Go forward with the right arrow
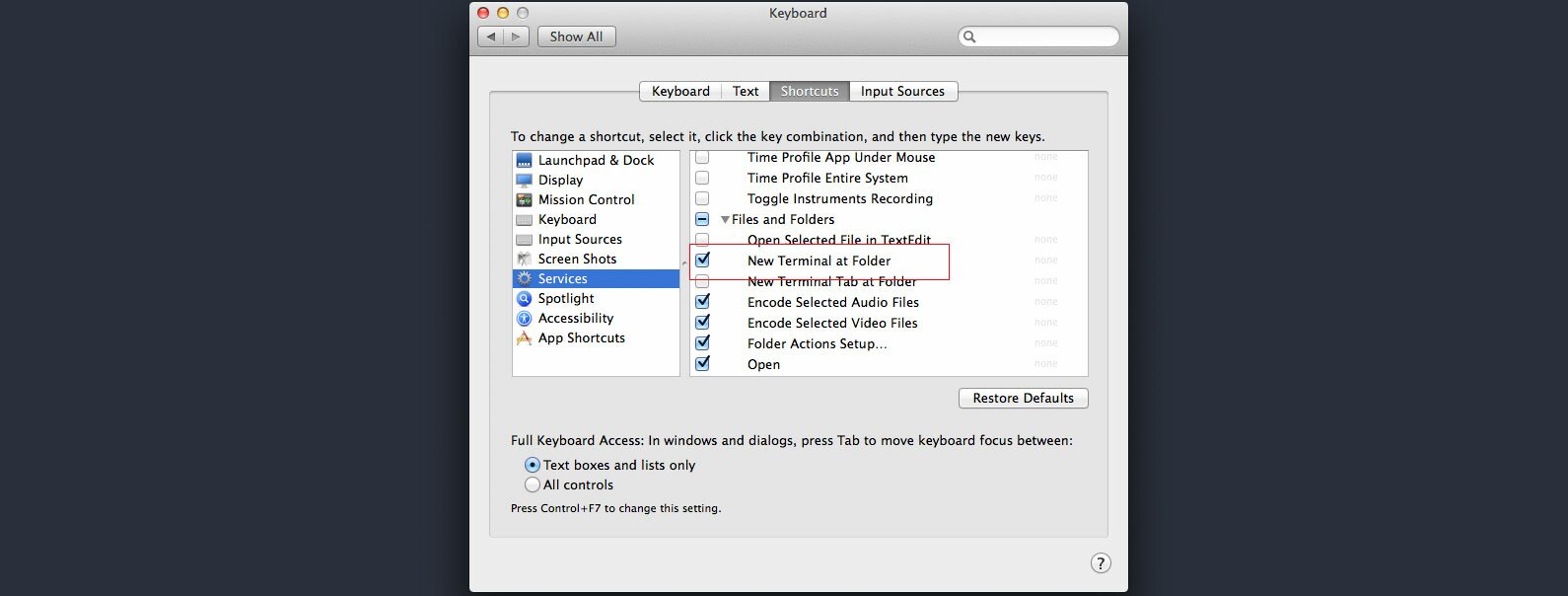Screen dimensions: 1568x596 click(516, 37)
